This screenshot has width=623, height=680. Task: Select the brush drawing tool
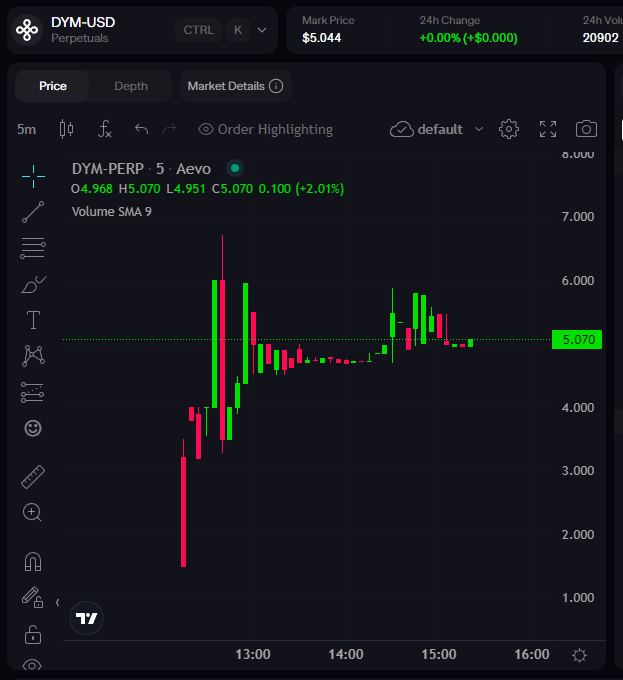coord(33,284)
